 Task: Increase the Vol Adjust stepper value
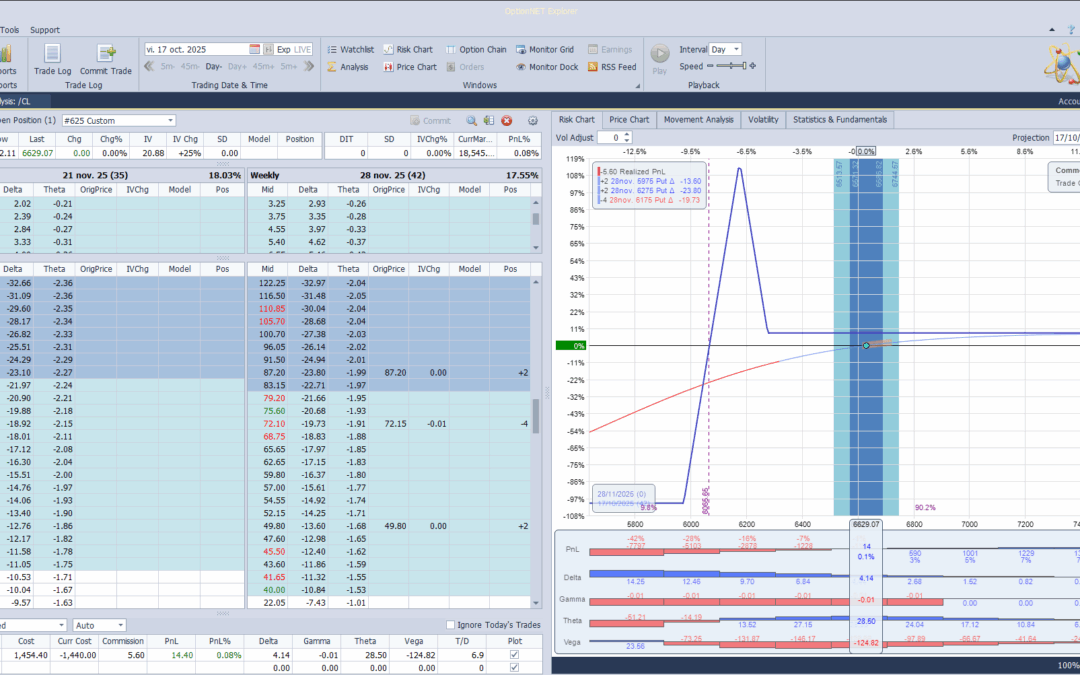point(627,134)
